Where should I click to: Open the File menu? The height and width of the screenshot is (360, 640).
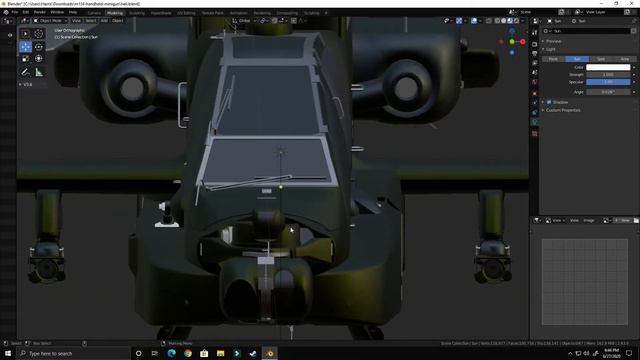click(x=15, y=13)
